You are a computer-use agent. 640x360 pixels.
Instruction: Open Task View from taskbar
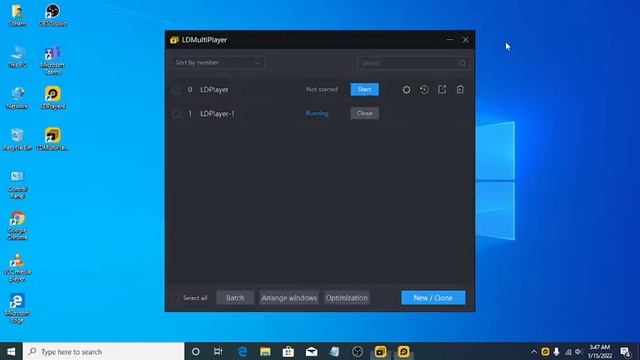click(x=218, y=351)
